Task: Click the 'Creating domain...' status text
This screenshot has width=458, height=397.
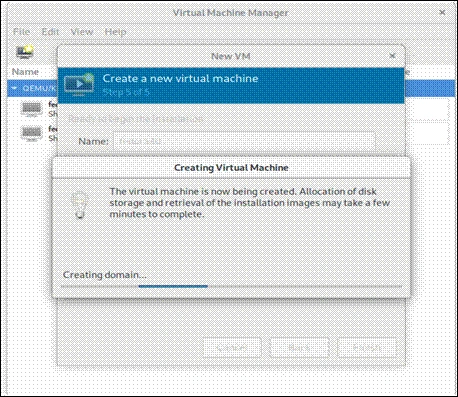Action: pyautogui.click(x=105, y=275)
